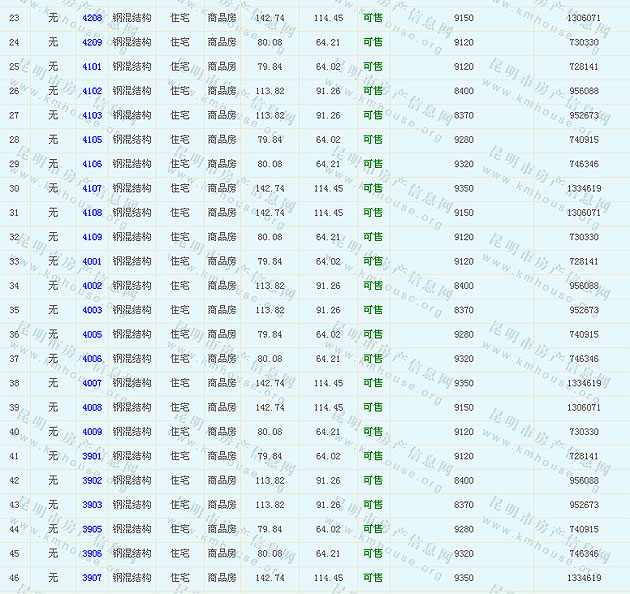Open room 4105 details link

pos(92,140)
